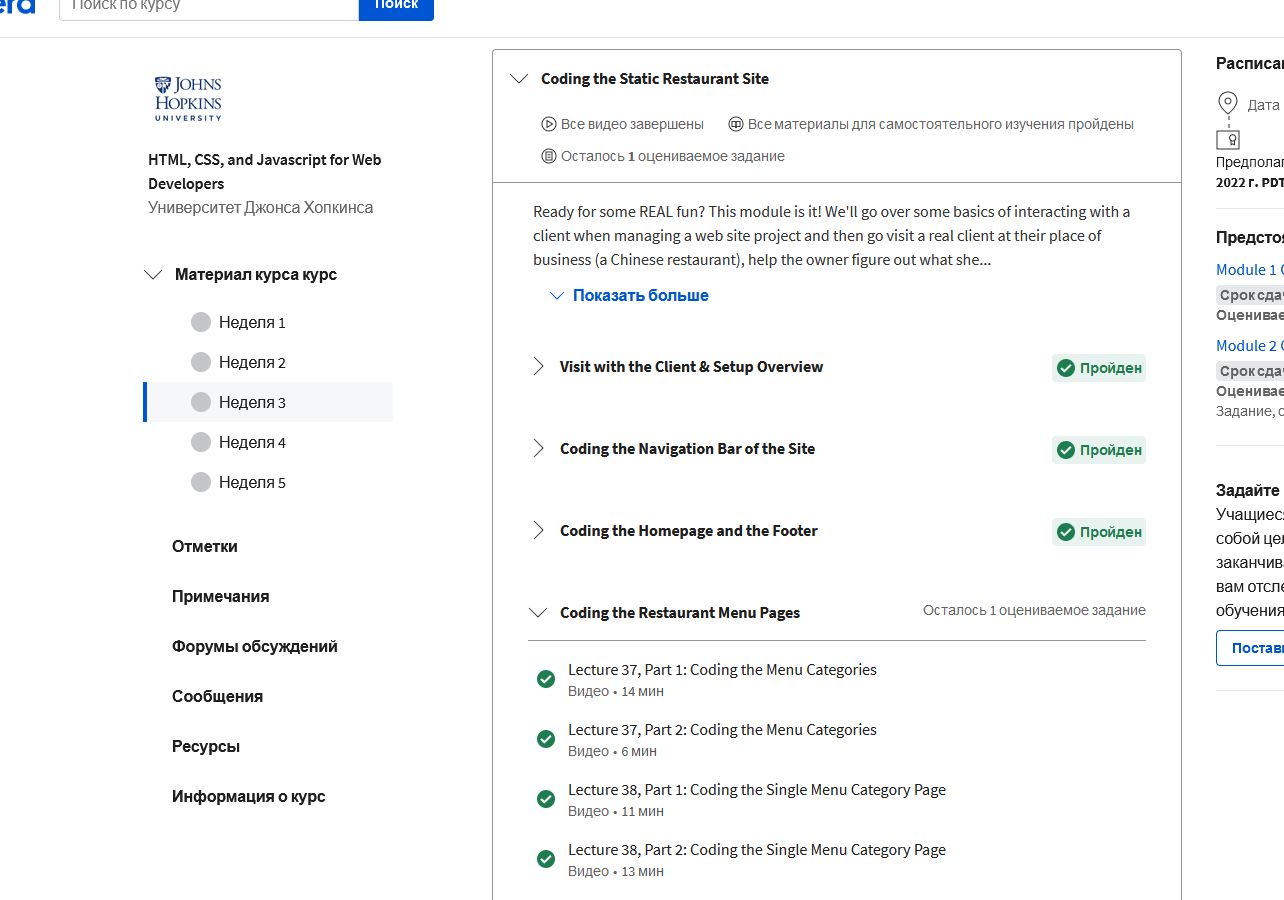
Task: Click the Coursera logo at top left
Action: point(17,6)
